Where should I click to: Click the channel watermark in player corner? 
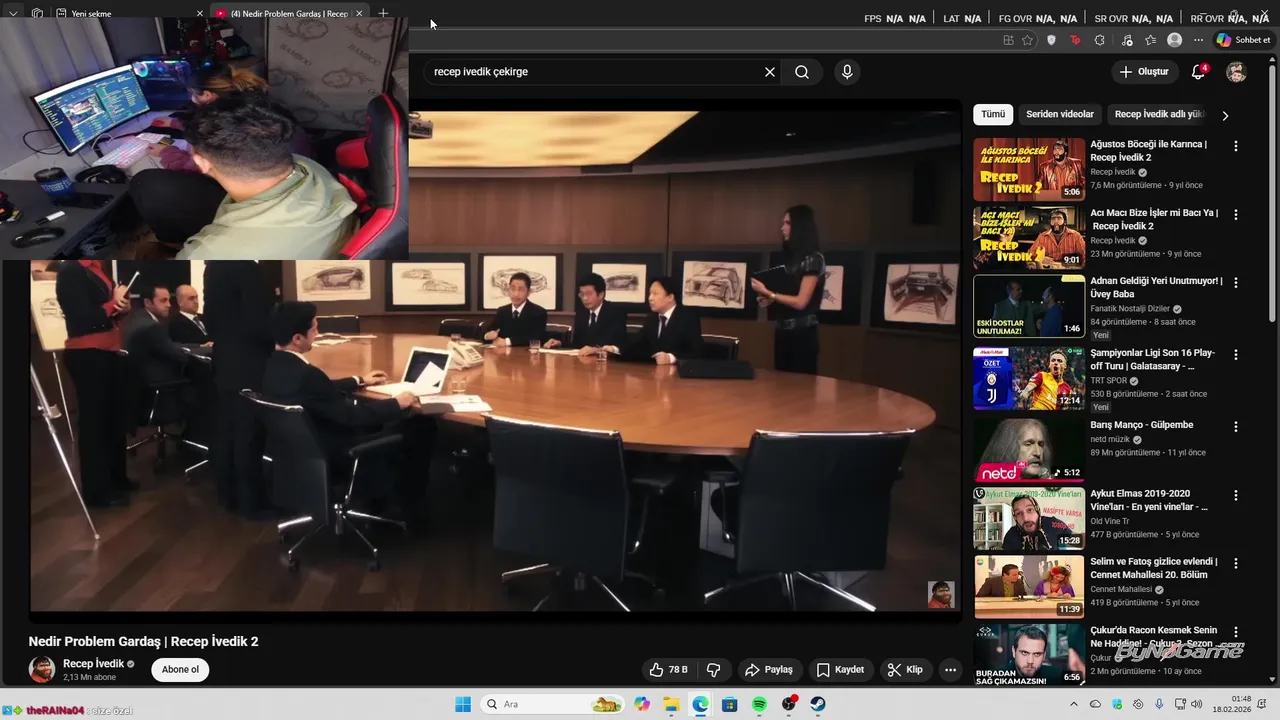(x=941, y=594)
